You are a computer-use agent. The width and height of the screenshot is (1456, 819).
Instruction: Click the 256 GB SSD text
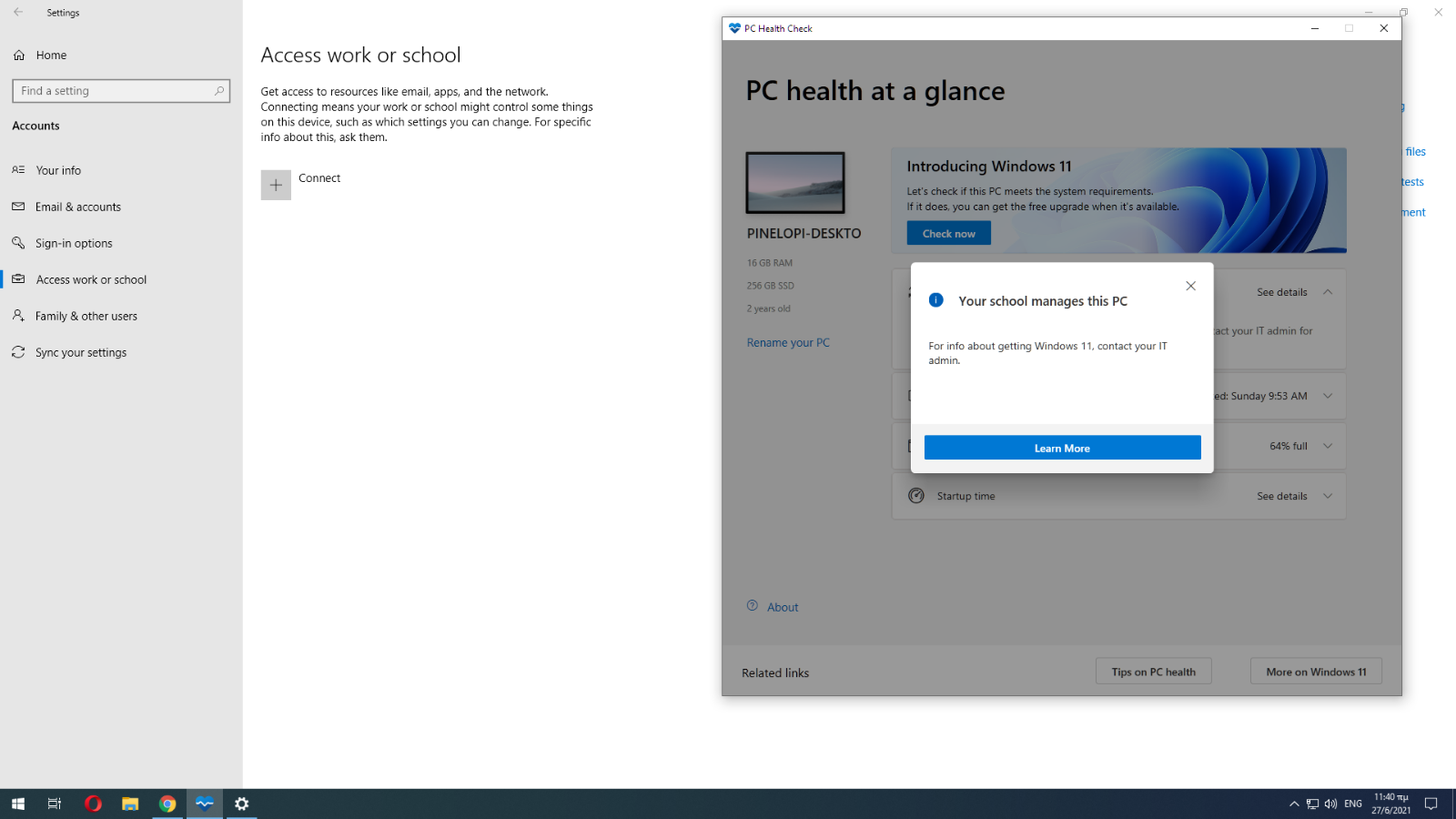pos(771,286)
